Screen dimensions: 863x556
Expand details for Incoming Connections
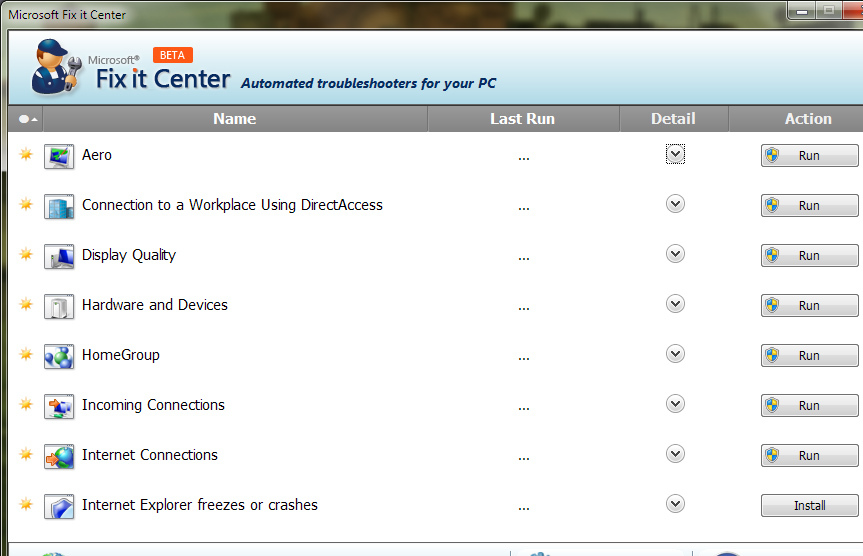[x=675, y=404]
